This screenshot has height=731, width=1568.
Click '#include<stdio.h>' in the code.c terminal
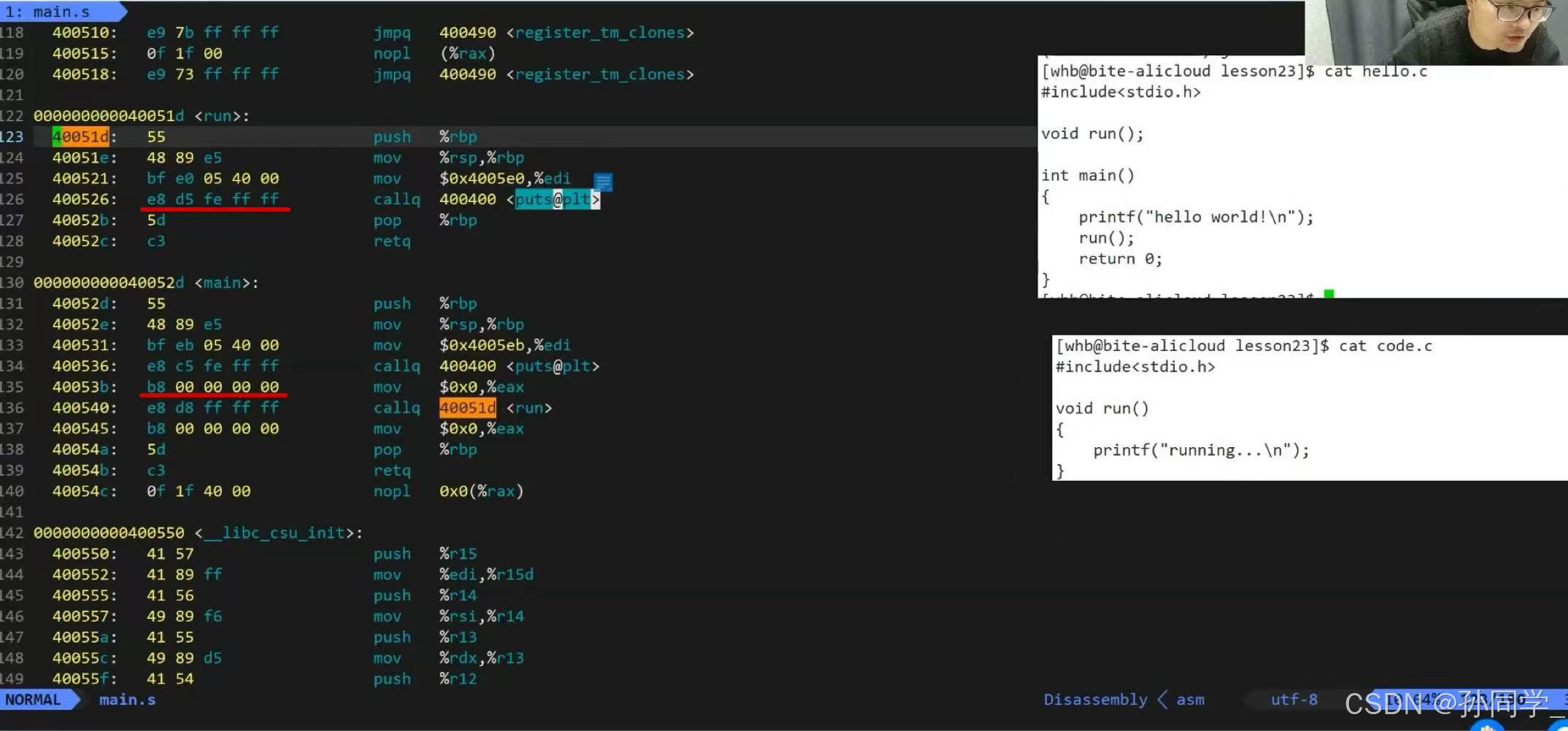tap(1135, 367)
